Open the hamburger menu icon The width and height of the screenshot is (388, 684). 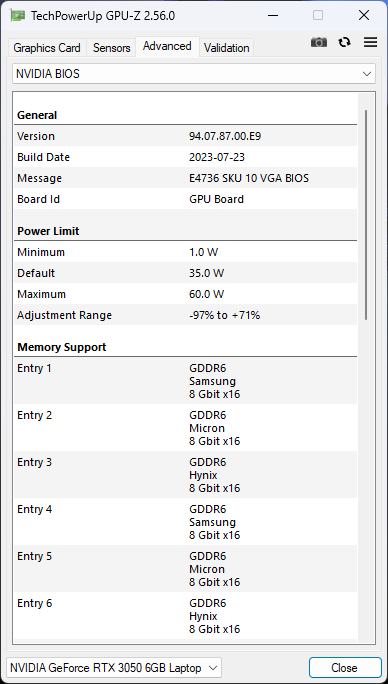(371, 42)
